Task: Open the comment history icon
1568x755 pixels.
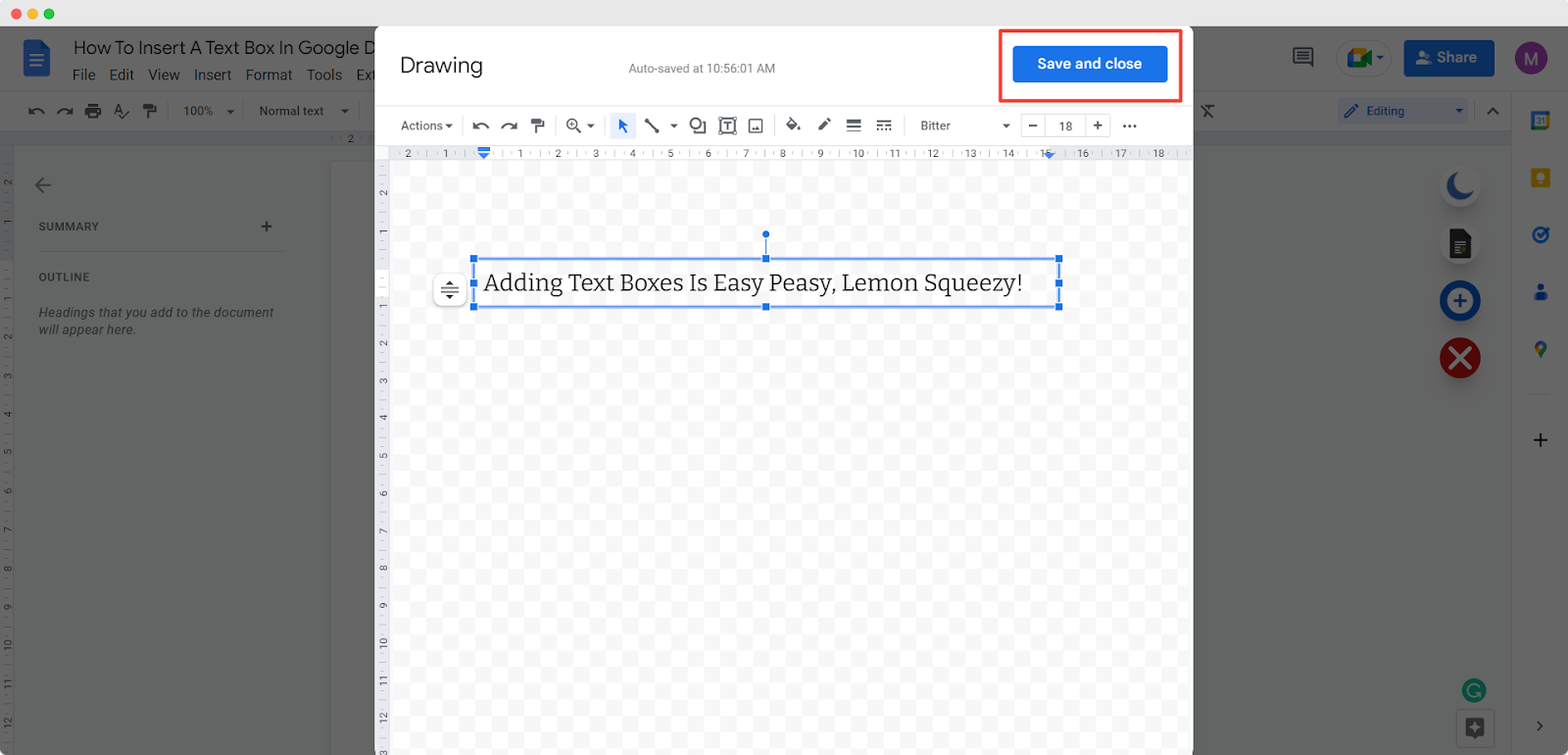Action: coord(1302,58)
